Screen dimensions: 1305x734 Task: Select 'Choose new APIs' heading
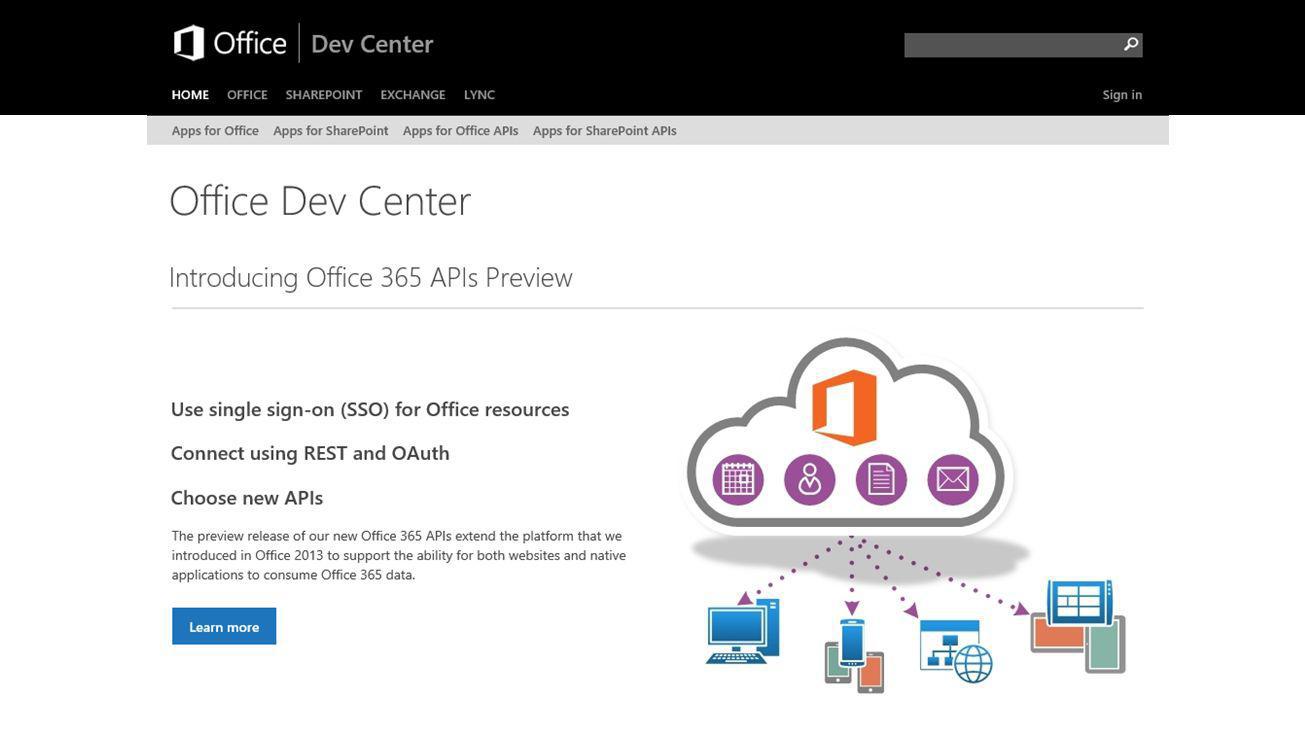[247, 498]
